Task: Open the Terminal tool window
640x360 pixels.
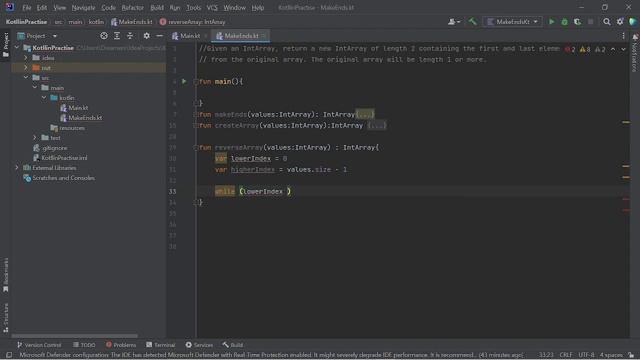Action: pos(161,345)
